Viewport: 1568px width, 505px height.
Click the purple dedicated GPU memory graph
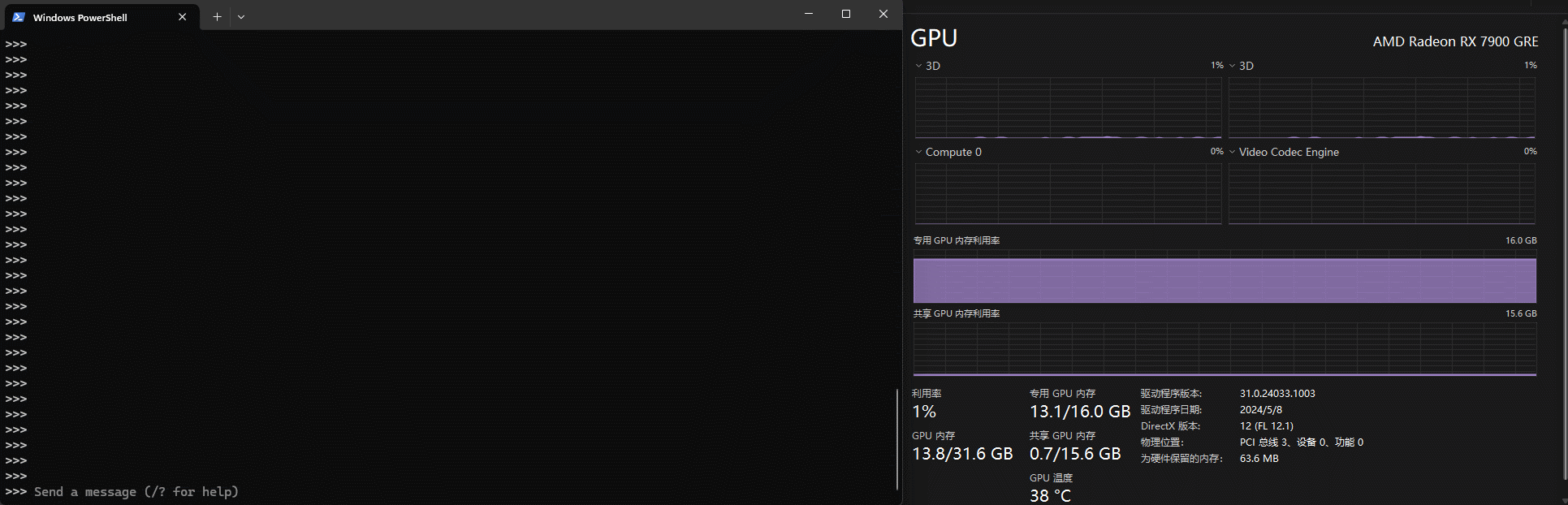[1225, 280]
